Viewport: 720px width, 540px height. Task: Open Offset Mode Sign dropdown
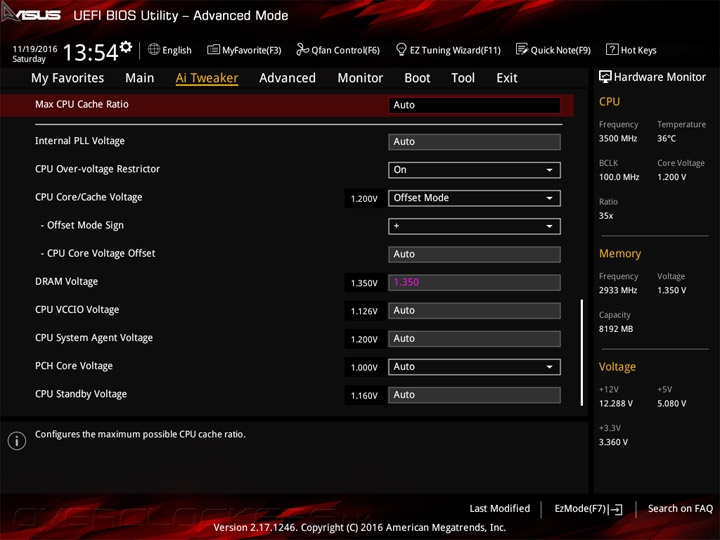pyautogui.click(x=474, y=226)
